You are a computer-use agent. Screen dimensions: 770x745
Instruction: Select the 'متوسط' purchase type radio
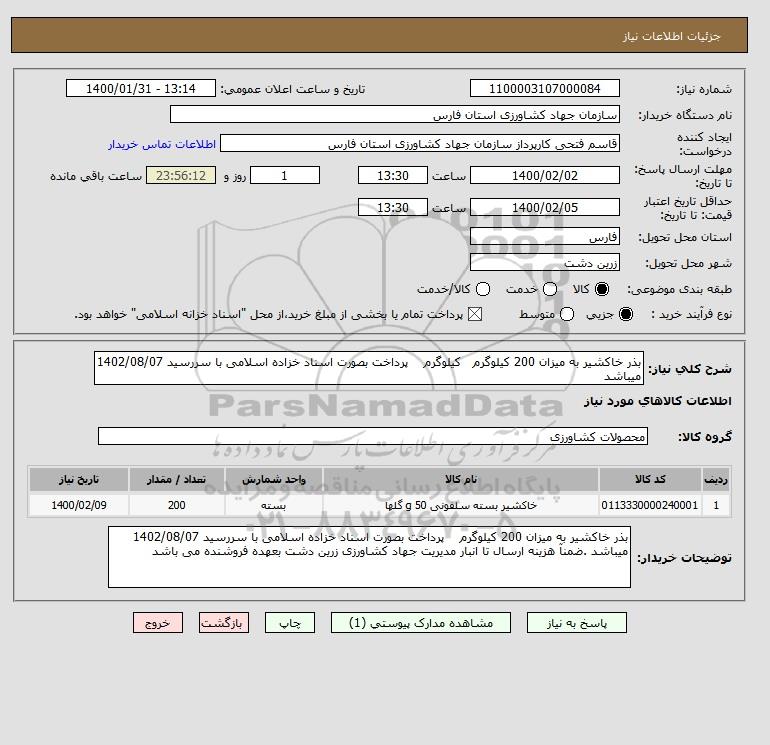567,314
